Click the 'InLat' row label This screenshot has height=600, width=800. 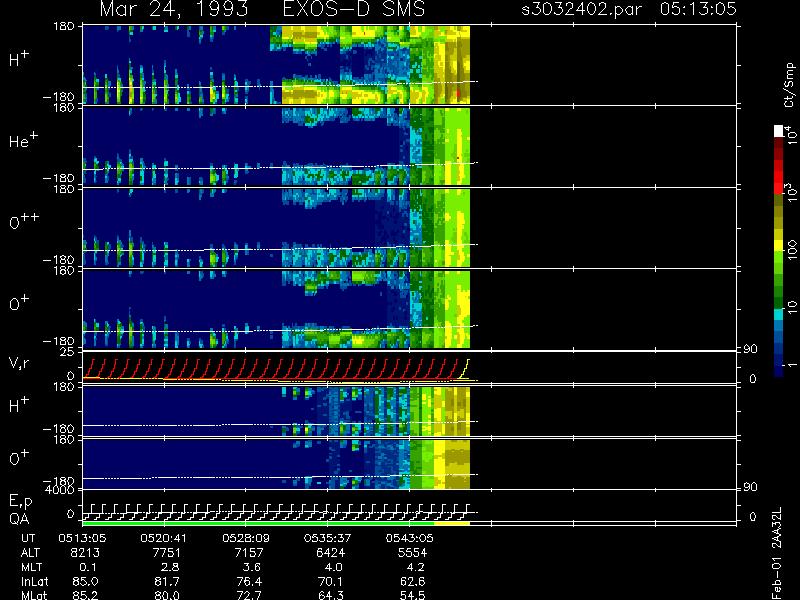click(x=35, y=582)
